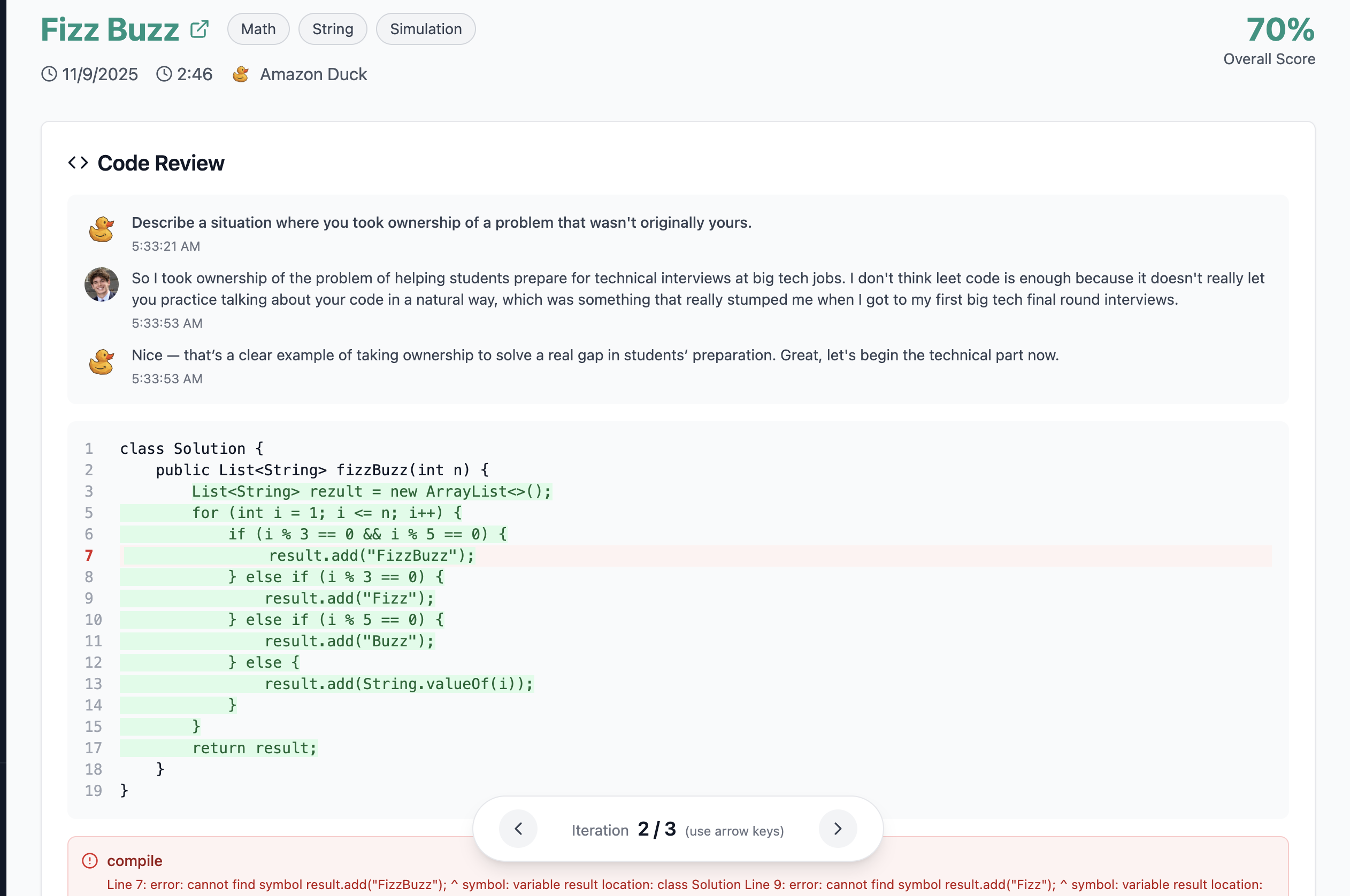This screenshot has width=1350, height=896.
Task: Click duck avatar on last reply
Action: [102, 362]
